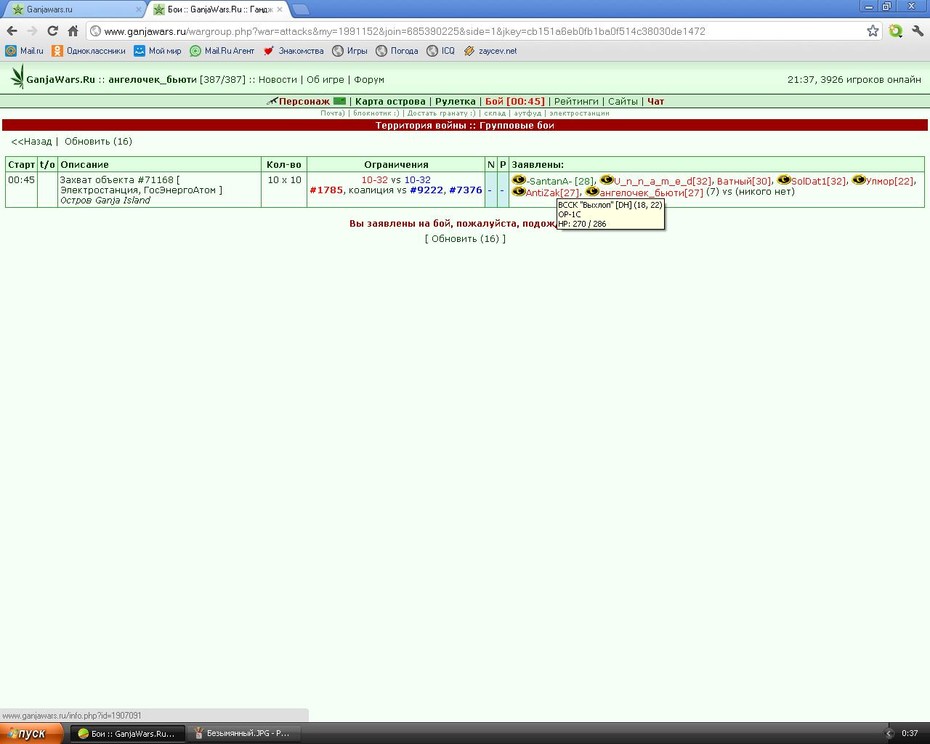930x744 pixels.
Task: Click the электростанции quick link
Action: (x=579, y=113)
